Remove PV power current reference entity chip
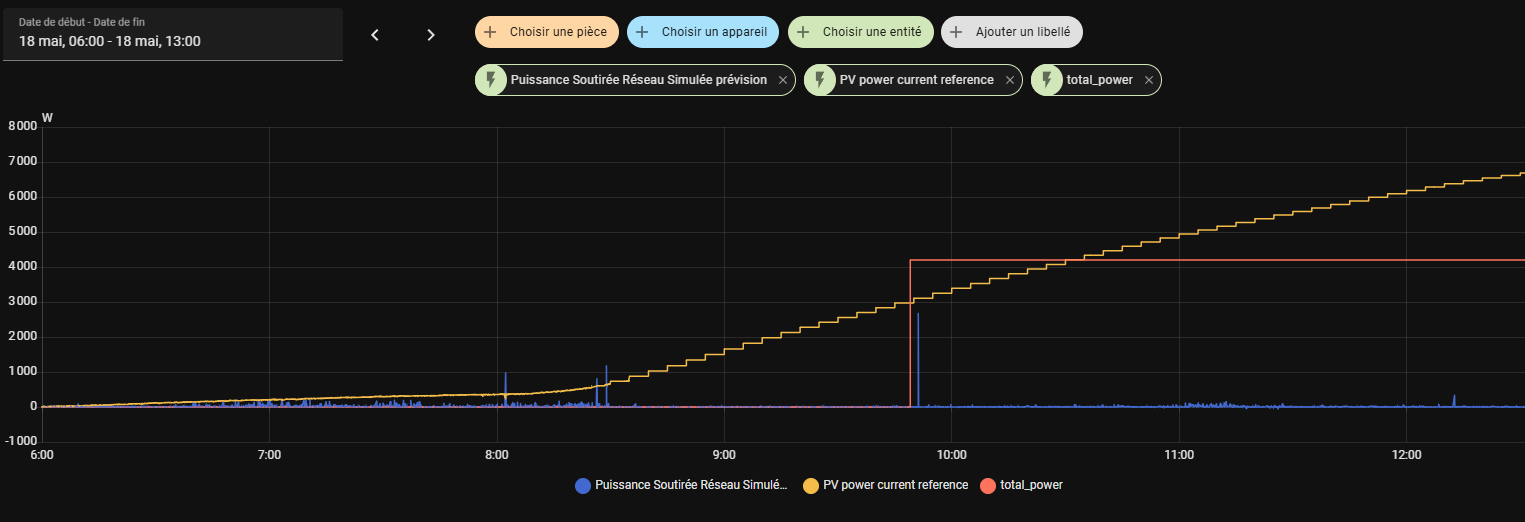This screenshot has width=1525, height=522. click(1010, 80)
